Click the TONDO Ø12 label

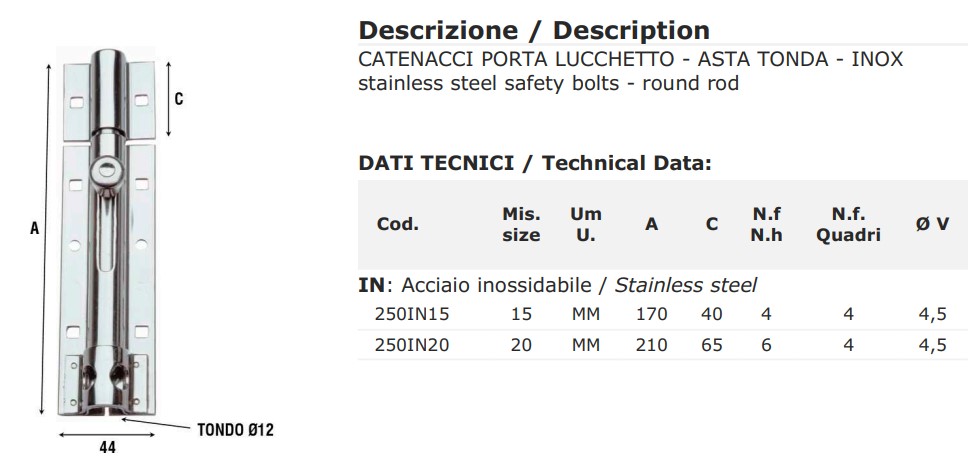click(235, 430)
